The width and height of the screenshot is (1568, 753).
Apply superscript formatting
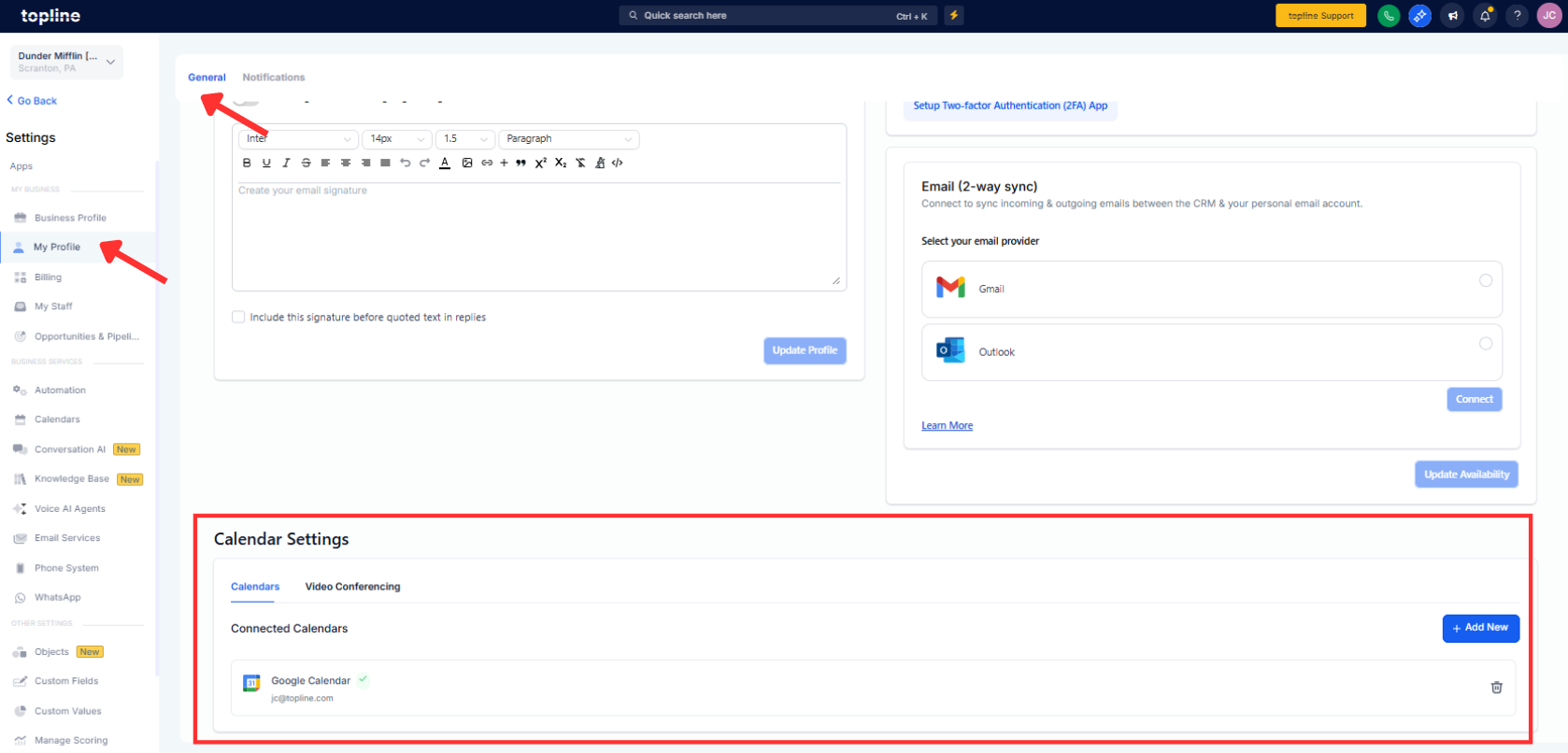pyautogui.click(x=540, y=163)
